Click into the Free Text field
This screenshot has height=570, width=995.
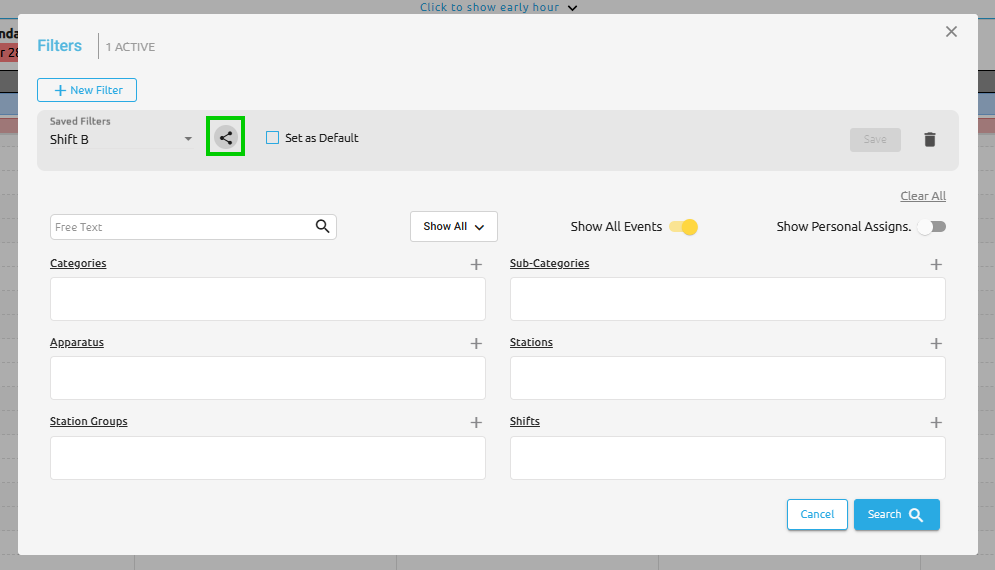(x=180, y=227)
